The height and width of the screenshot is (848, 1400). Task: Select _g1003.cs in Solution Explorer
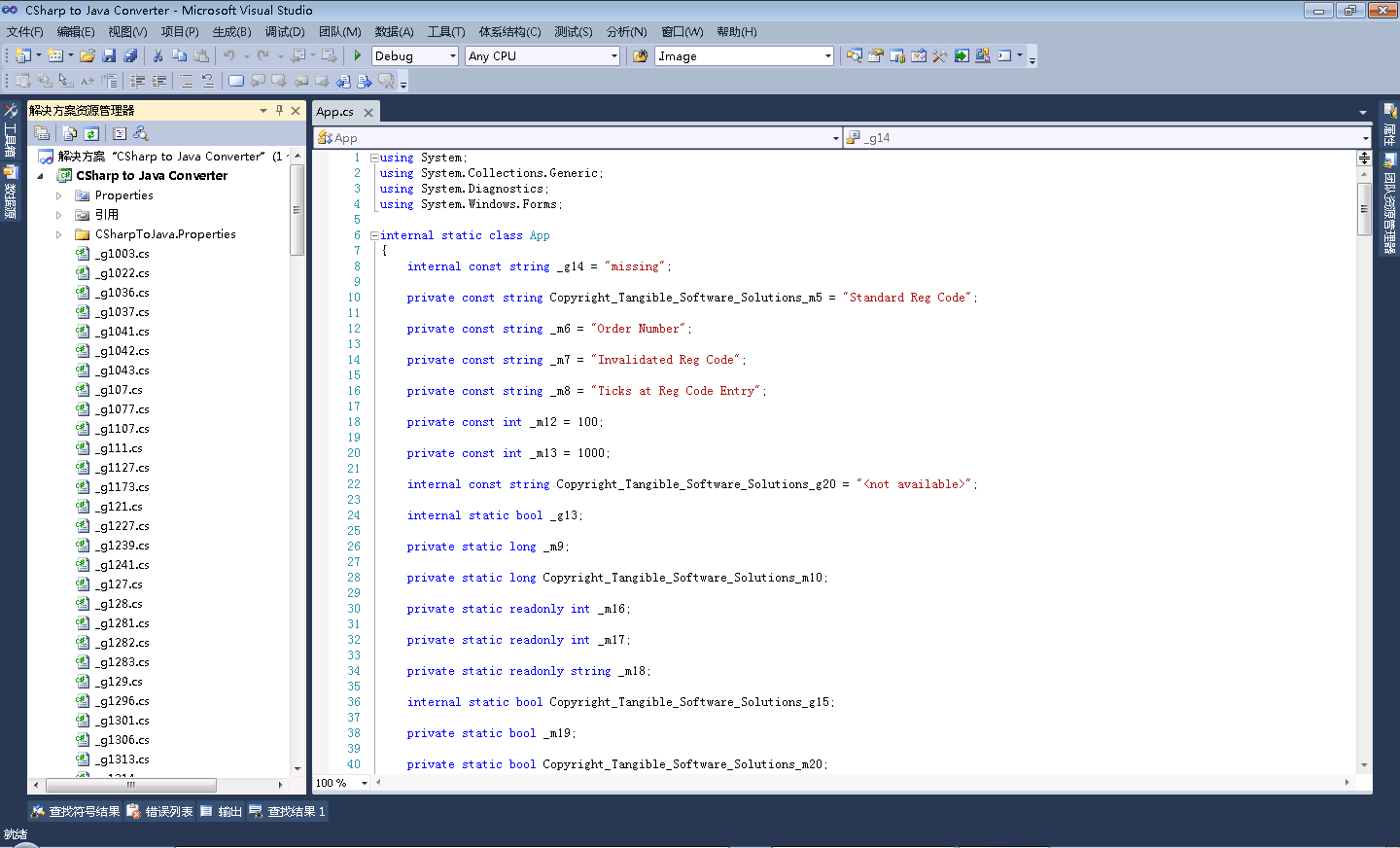click(x=122, y=254)
